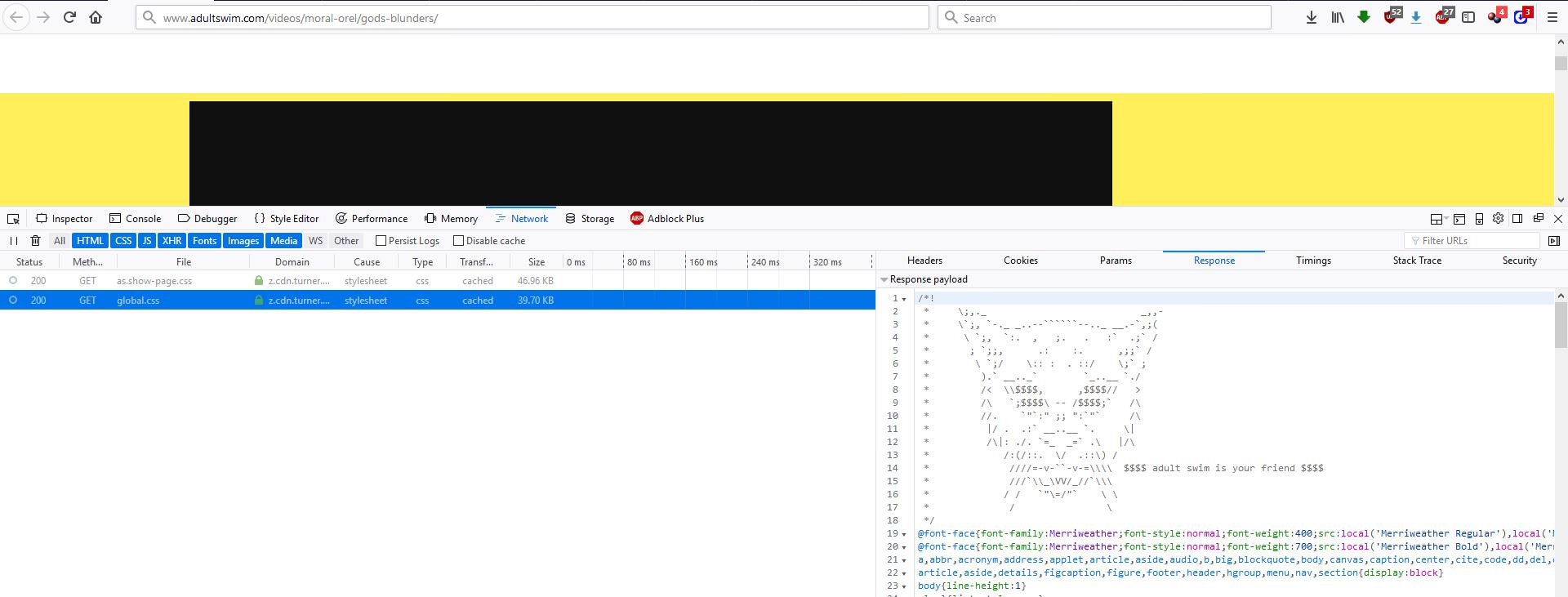Sort requests by Size column

537,262
